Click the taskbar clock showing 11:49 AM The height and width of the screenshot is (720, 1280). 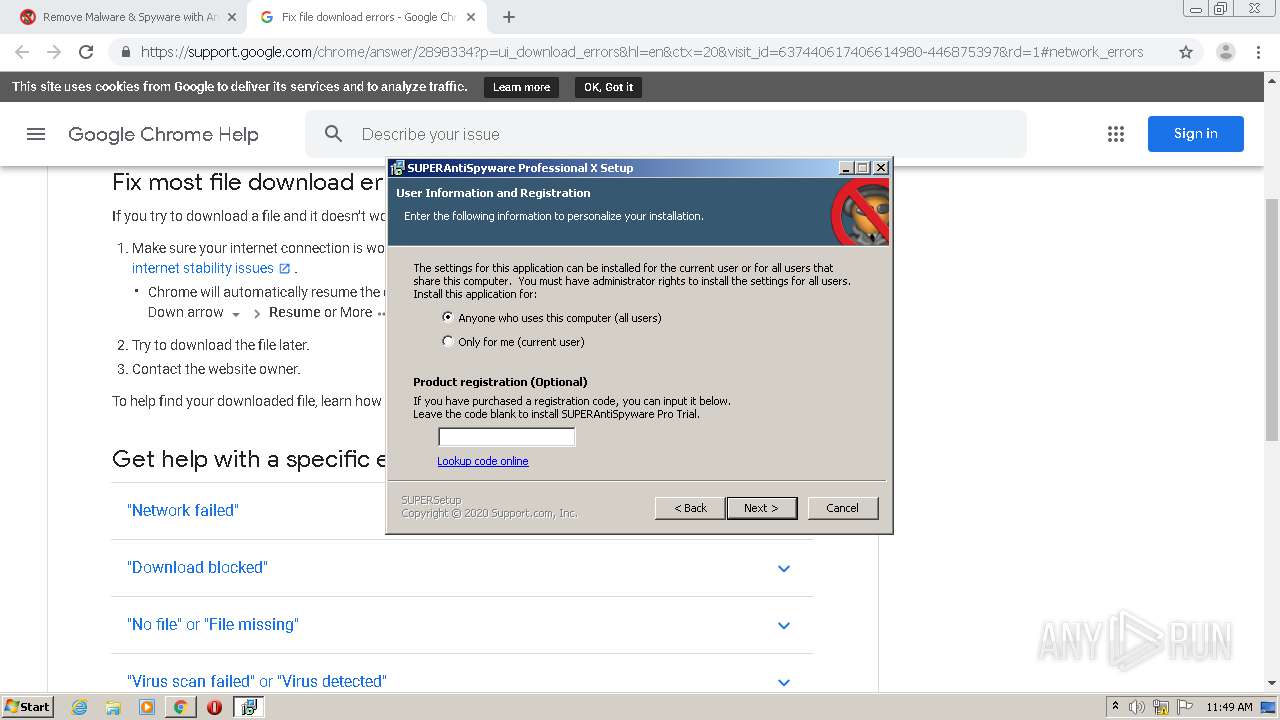coord(1229,707)
